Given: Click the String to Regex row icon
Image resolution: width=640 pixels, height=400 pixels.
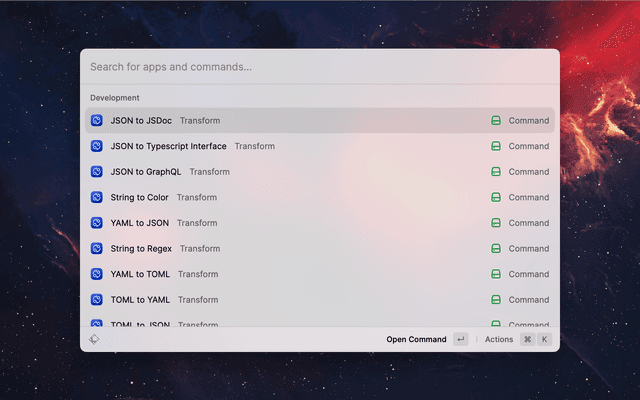Looking at the screenshot, I should pos(97,248).
